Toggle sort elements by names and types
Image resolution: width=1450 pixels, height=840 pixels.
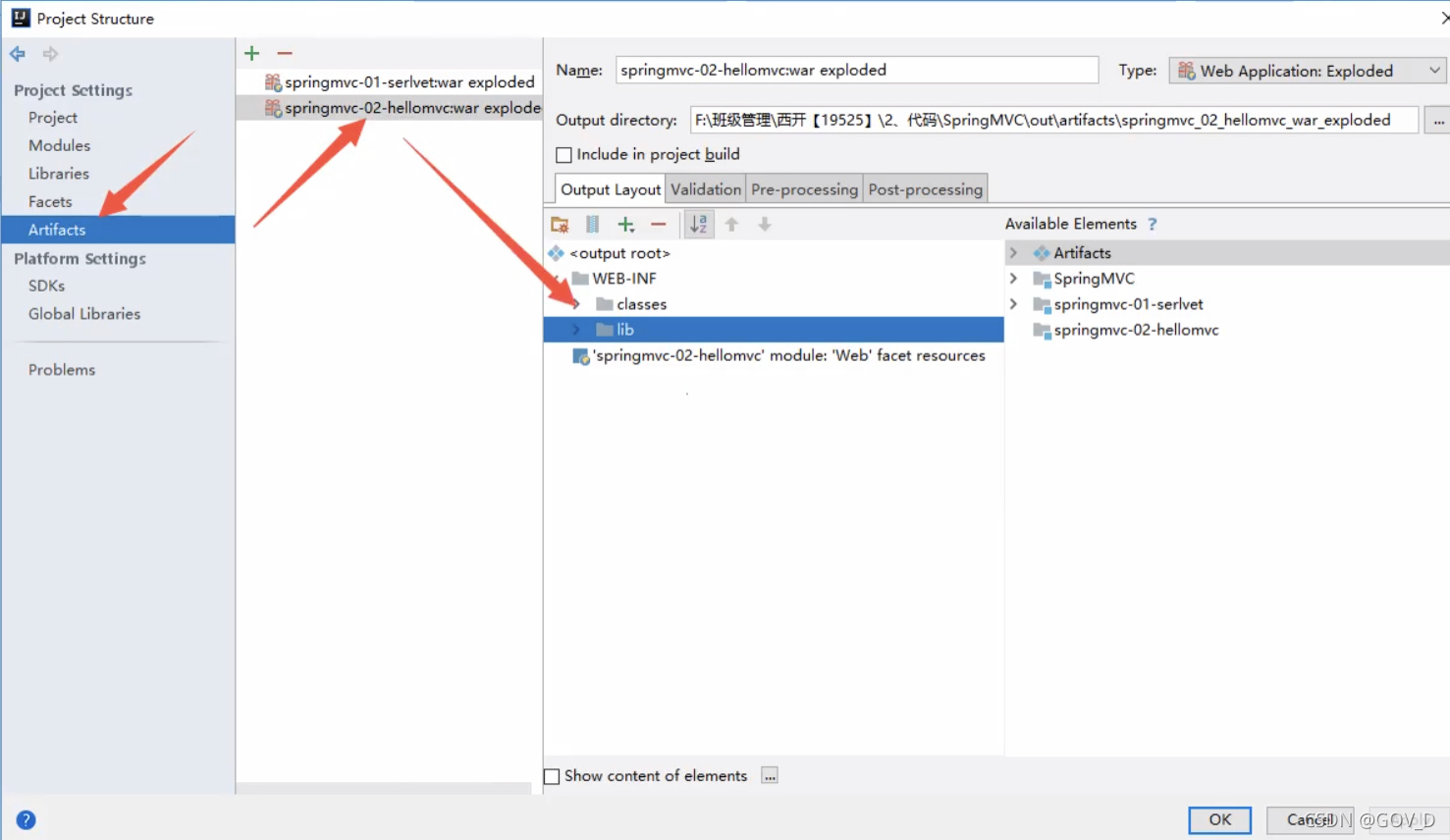click(698, 225)
